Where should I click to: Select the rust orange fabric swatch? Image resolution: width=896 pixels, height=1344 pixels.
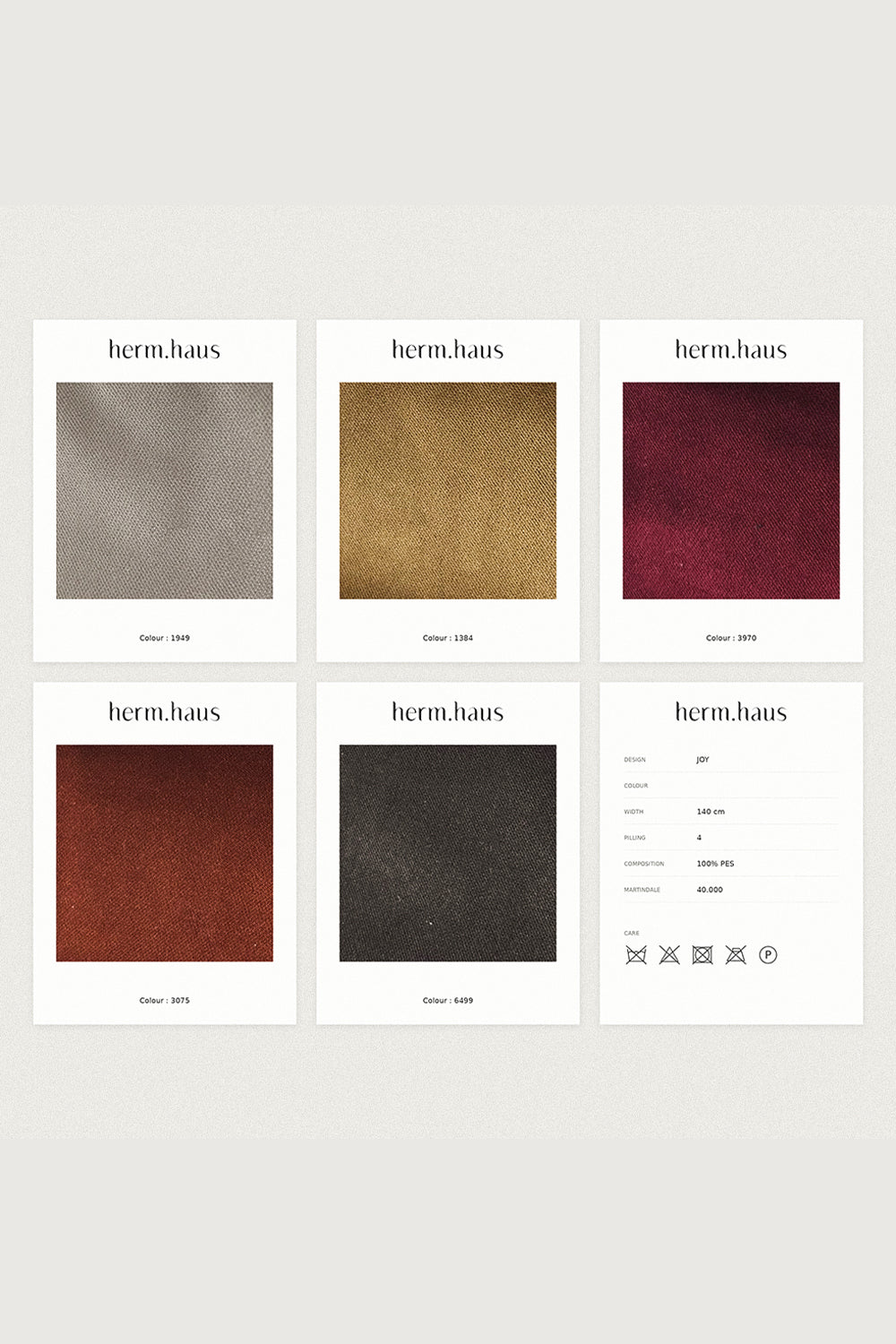(165, 853)
